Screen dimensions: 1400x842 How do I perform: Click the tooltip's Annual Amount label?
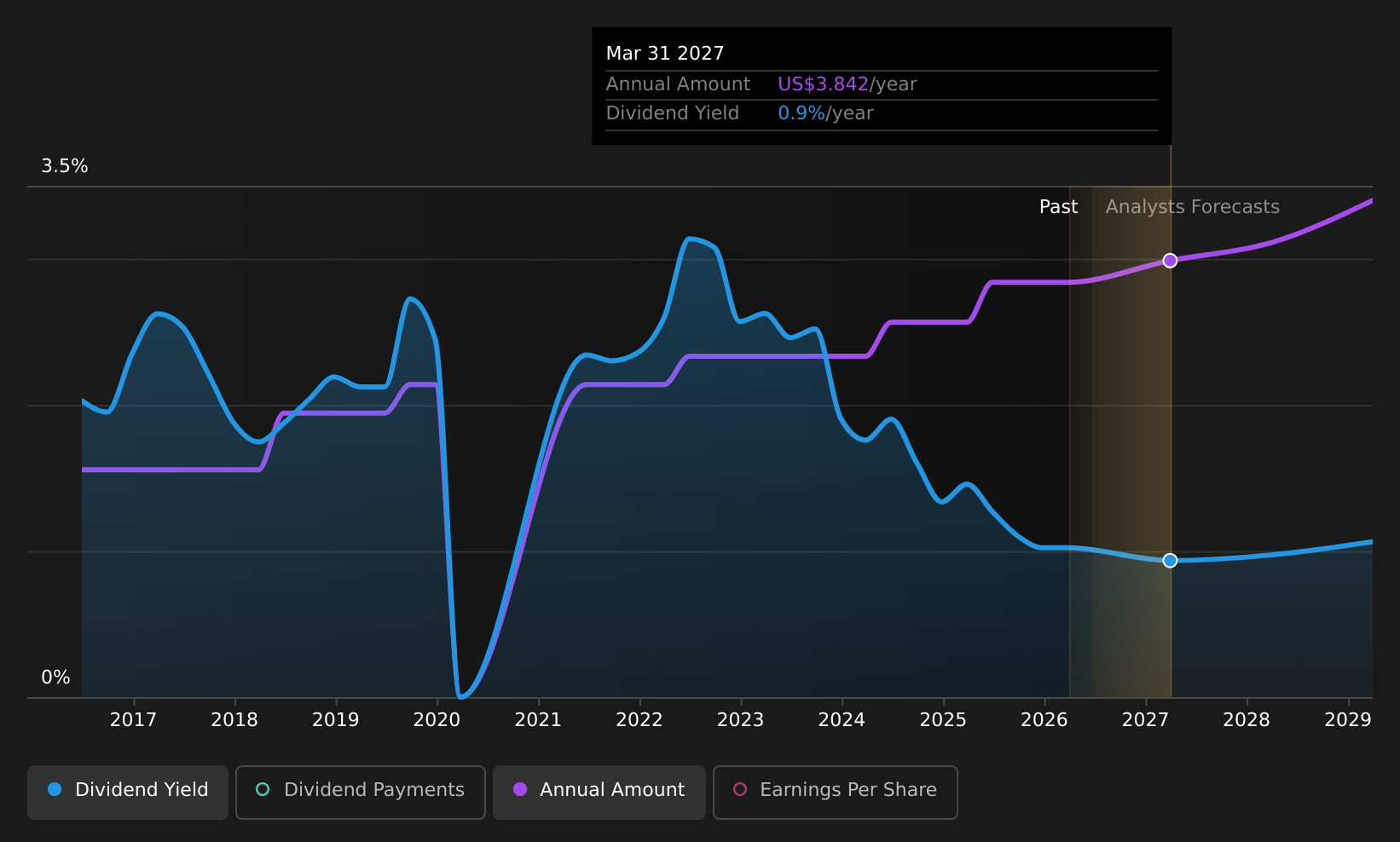[x=678, y=84]
